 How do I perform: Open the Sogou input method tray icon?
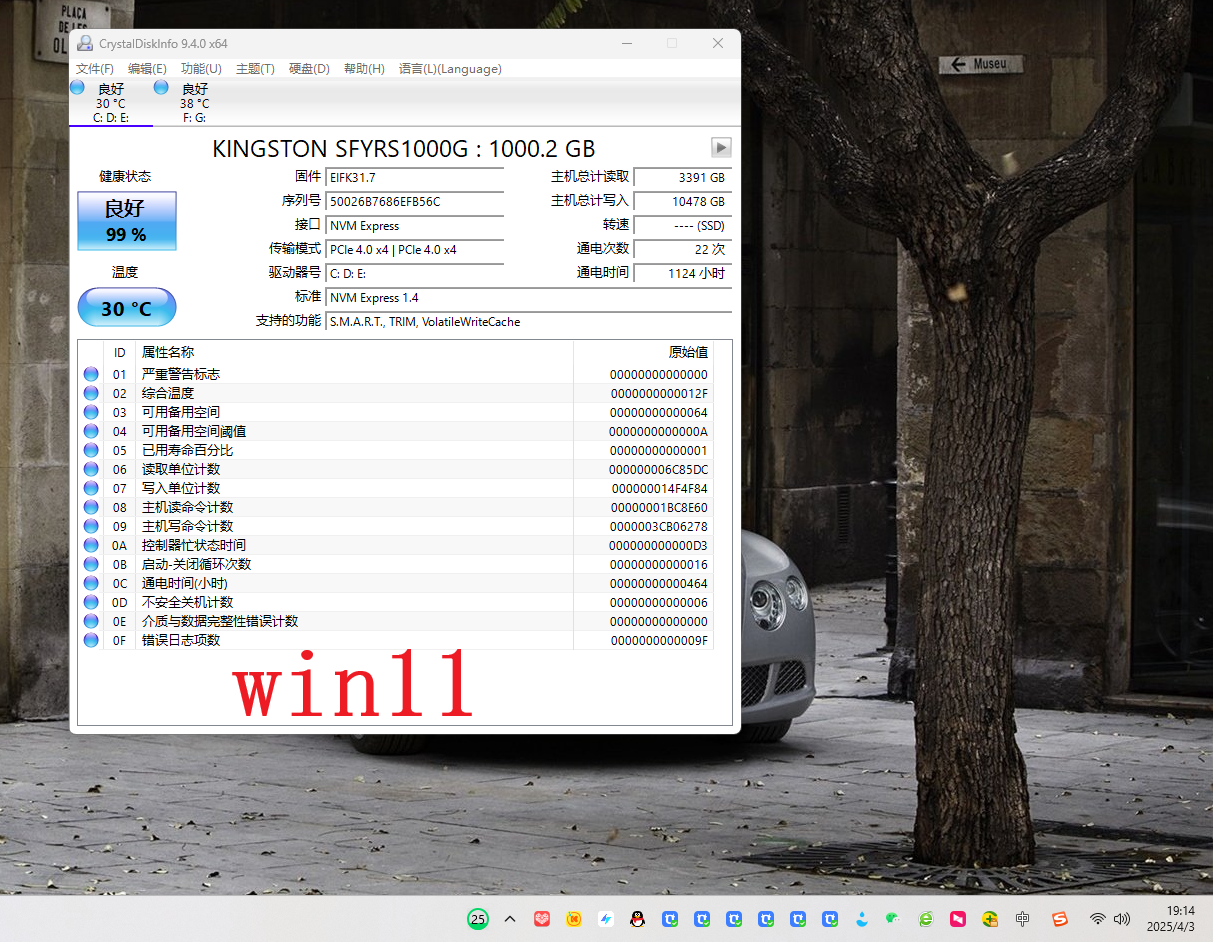click(x=1060, y=919)
